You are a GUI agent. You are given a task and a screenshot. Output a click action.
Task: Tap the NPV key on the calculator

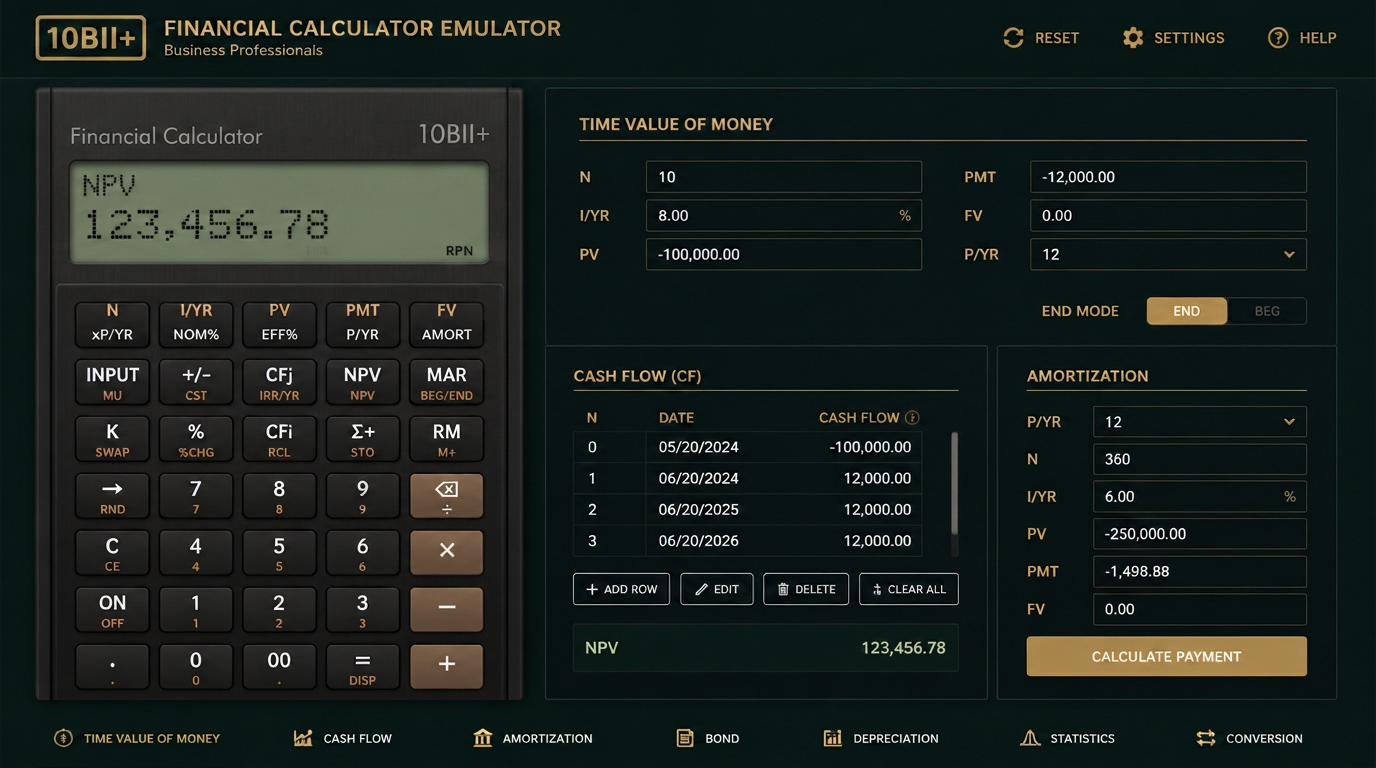pos(362,381)
